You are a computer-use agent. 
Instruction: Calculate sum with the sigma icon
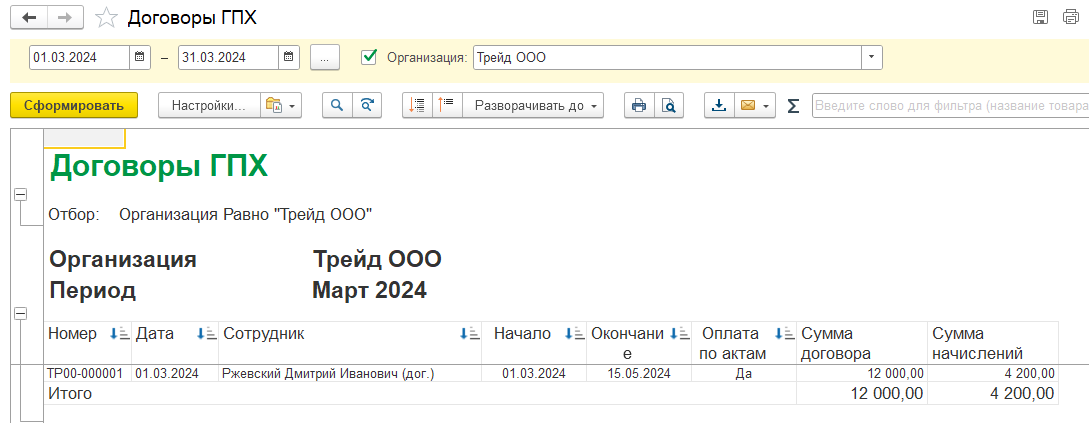pyautogui.click(x=793, y=106)
